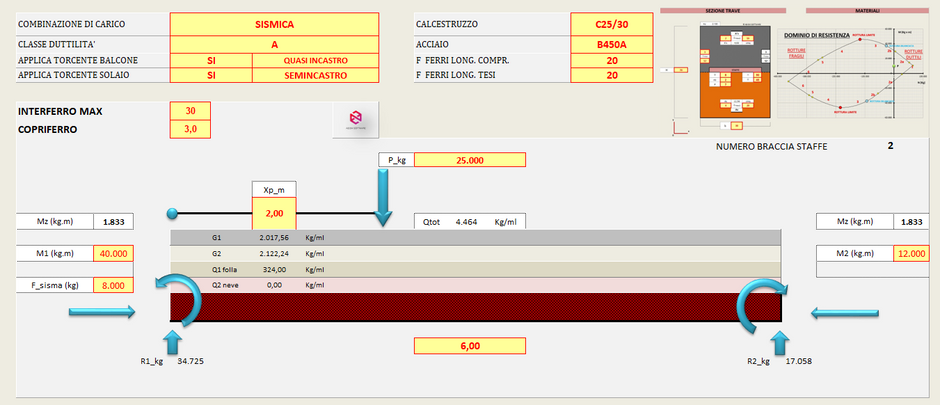Change the SEMINCASTRO constraint option
This screenshot has height=405, width=940.
coord(316,75)
